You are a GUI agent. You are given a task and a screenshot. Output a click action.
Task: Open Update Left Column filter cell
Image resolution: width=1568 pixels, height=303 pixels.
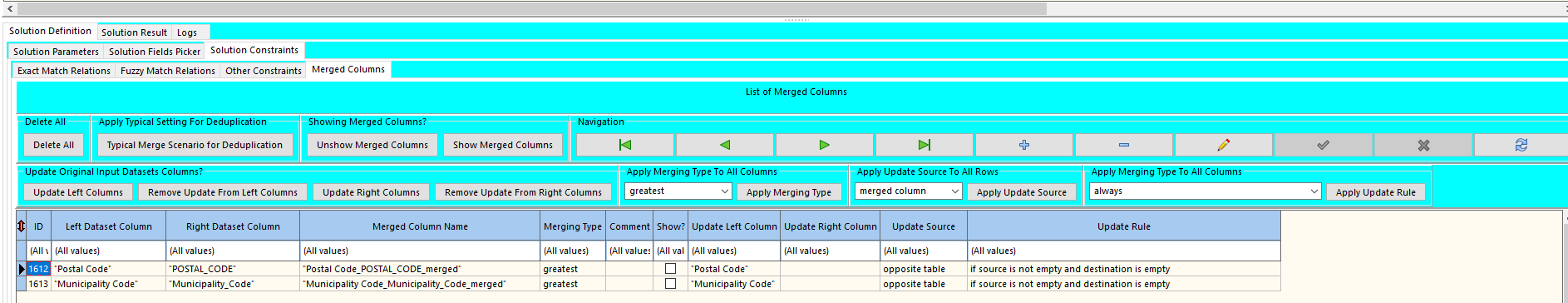pyautogui.click(x=734, y=251)
